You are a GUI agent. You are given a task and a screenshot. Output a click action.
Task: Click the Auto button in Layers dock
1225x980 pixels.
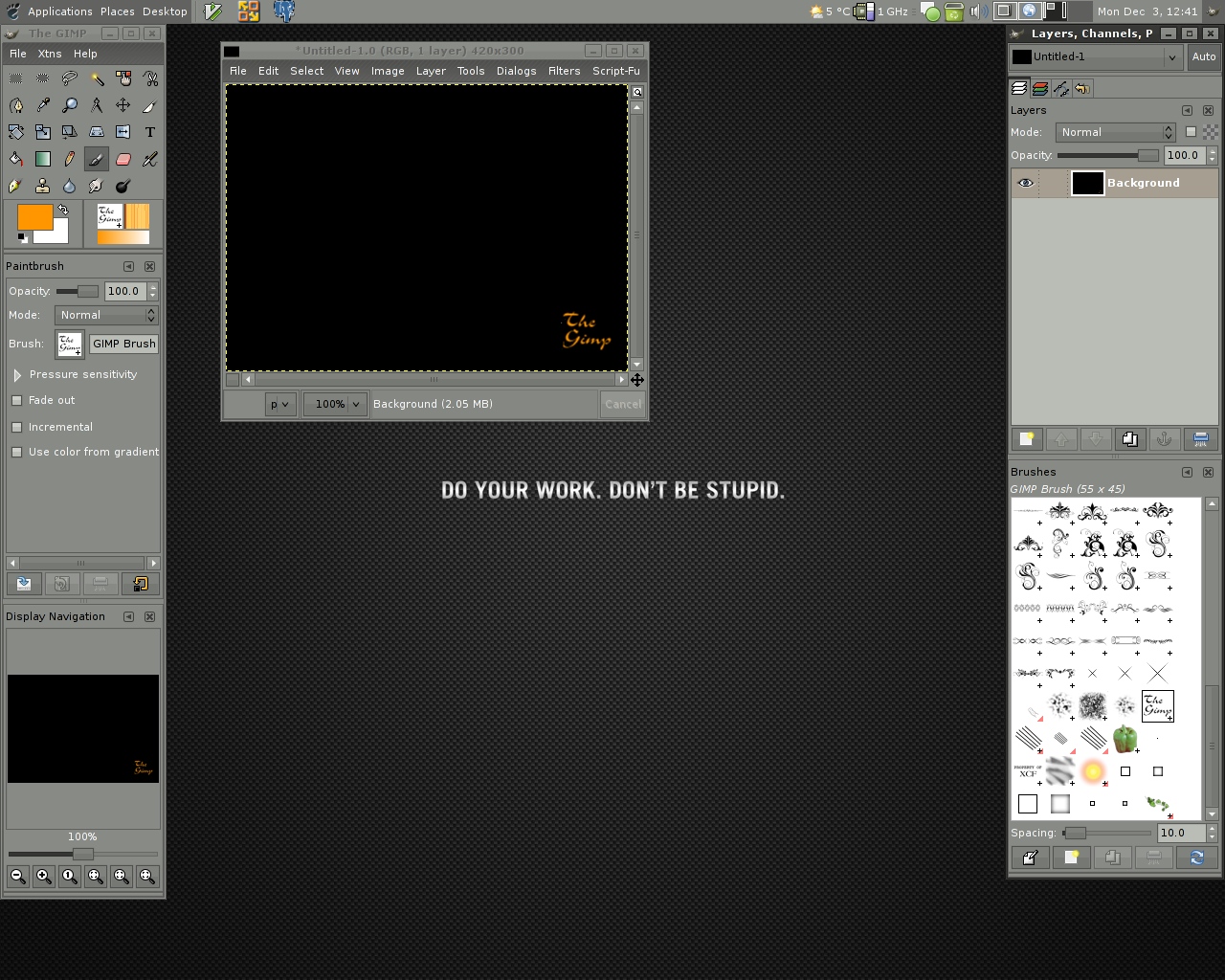coord(1204,56)
